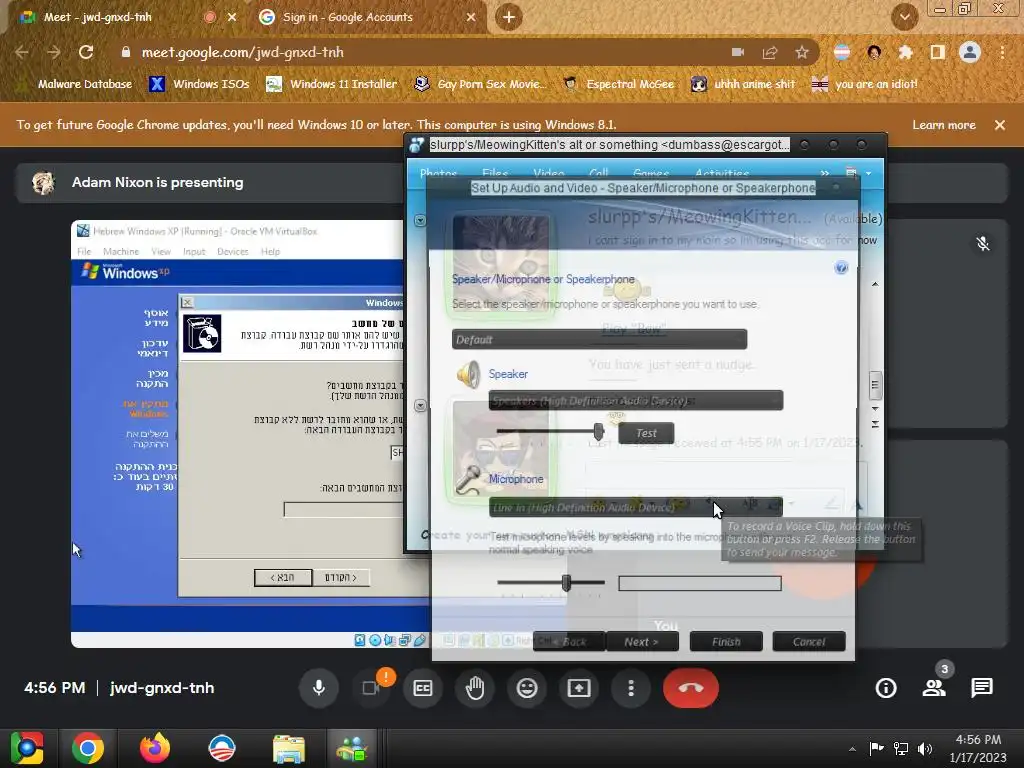Go Back in audio setup wizard
This screenshot has width=1024, height=768.
point(568,642)
